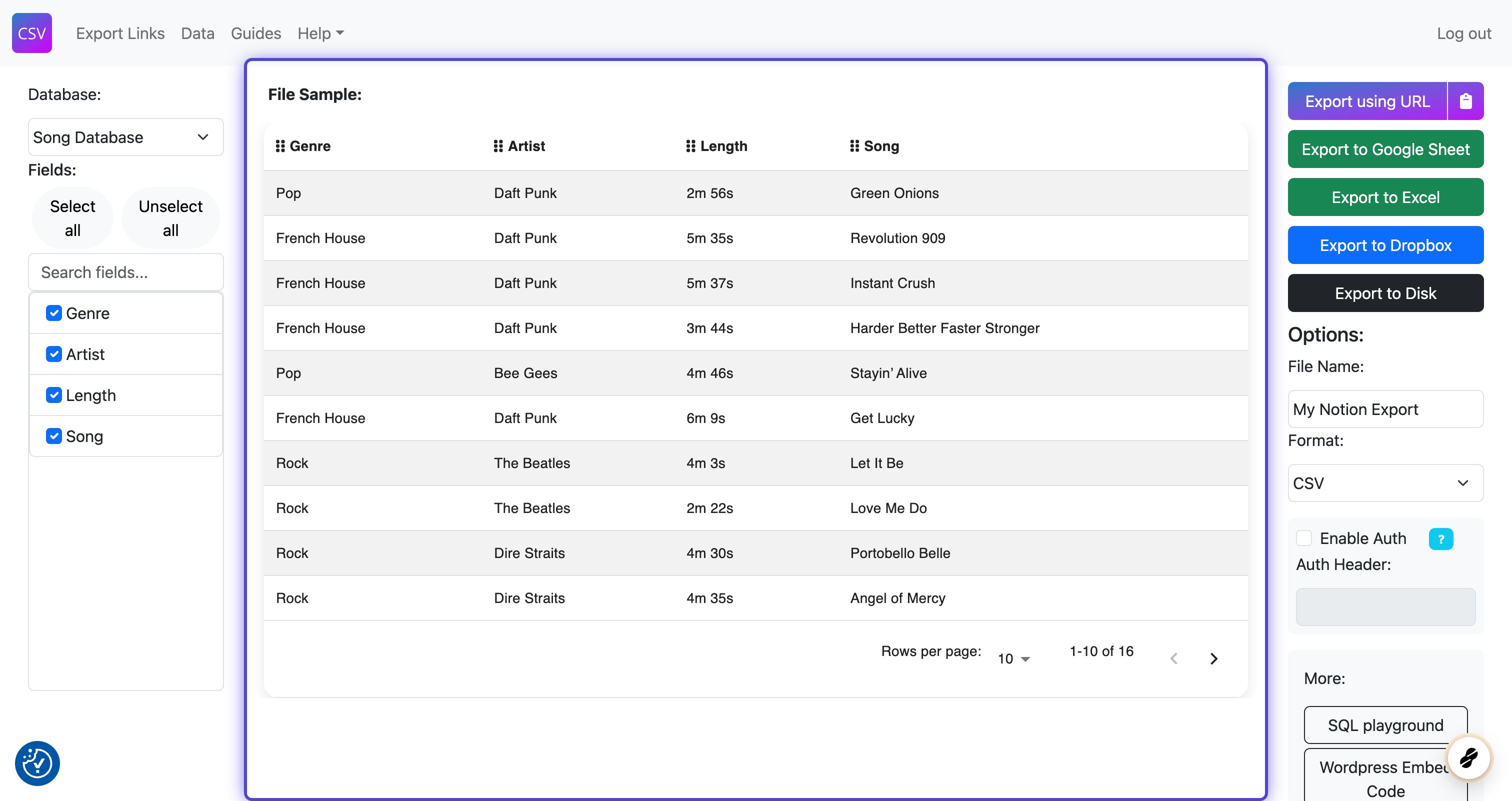Open the Song Database dropdown
The image size is (1512, 801).
(125, 137)
